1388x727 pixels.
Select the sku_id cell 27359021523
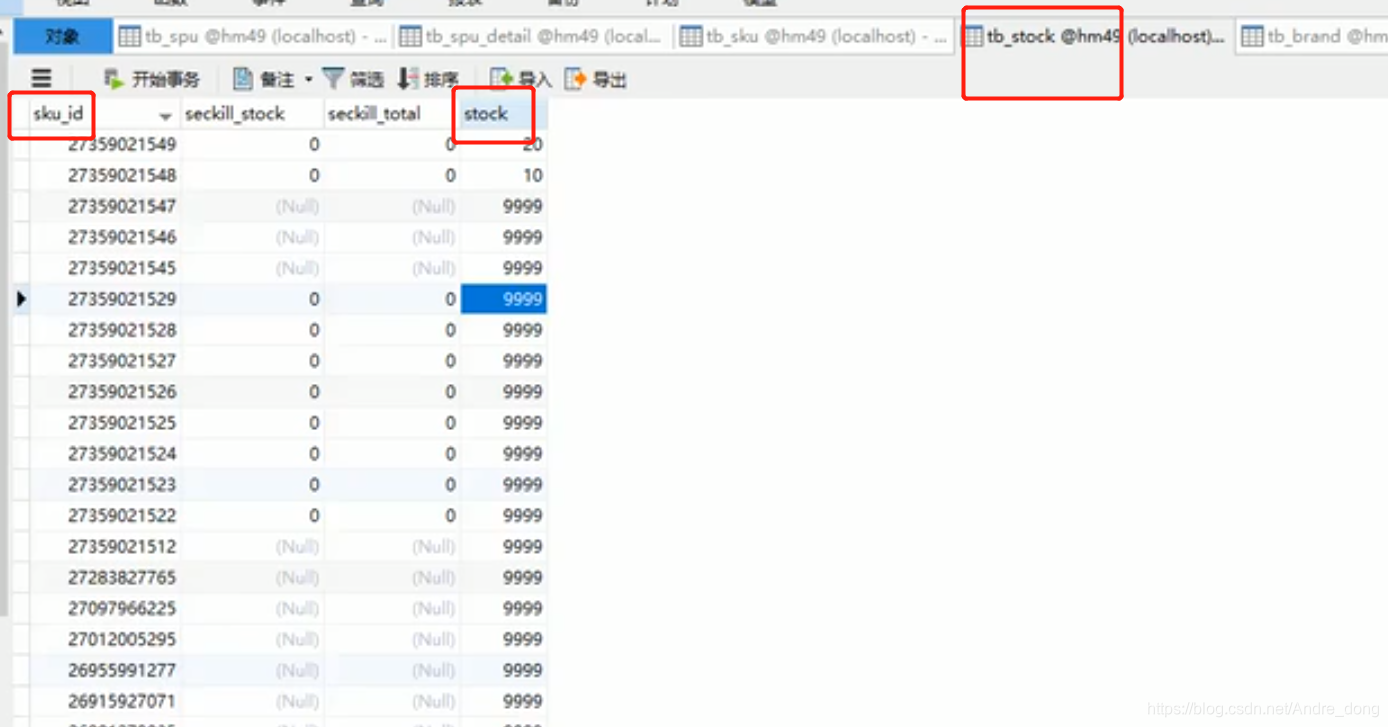[x=105, y=485]
